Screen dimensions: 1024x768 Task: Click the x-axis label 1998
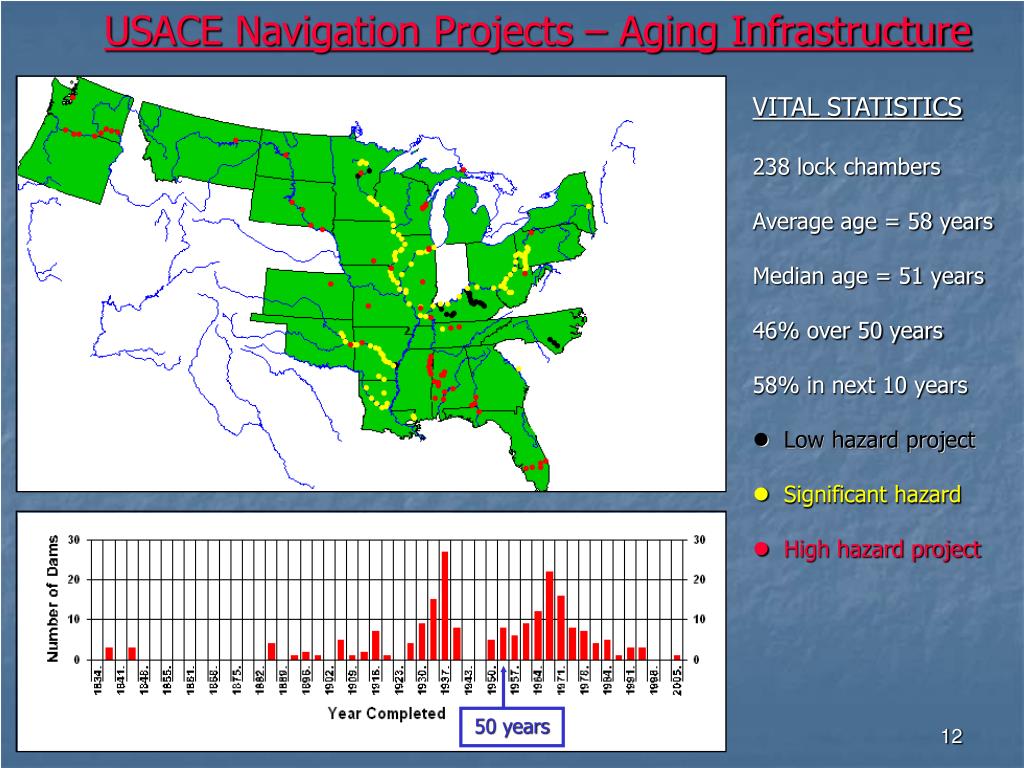click(x=654, y=681)
